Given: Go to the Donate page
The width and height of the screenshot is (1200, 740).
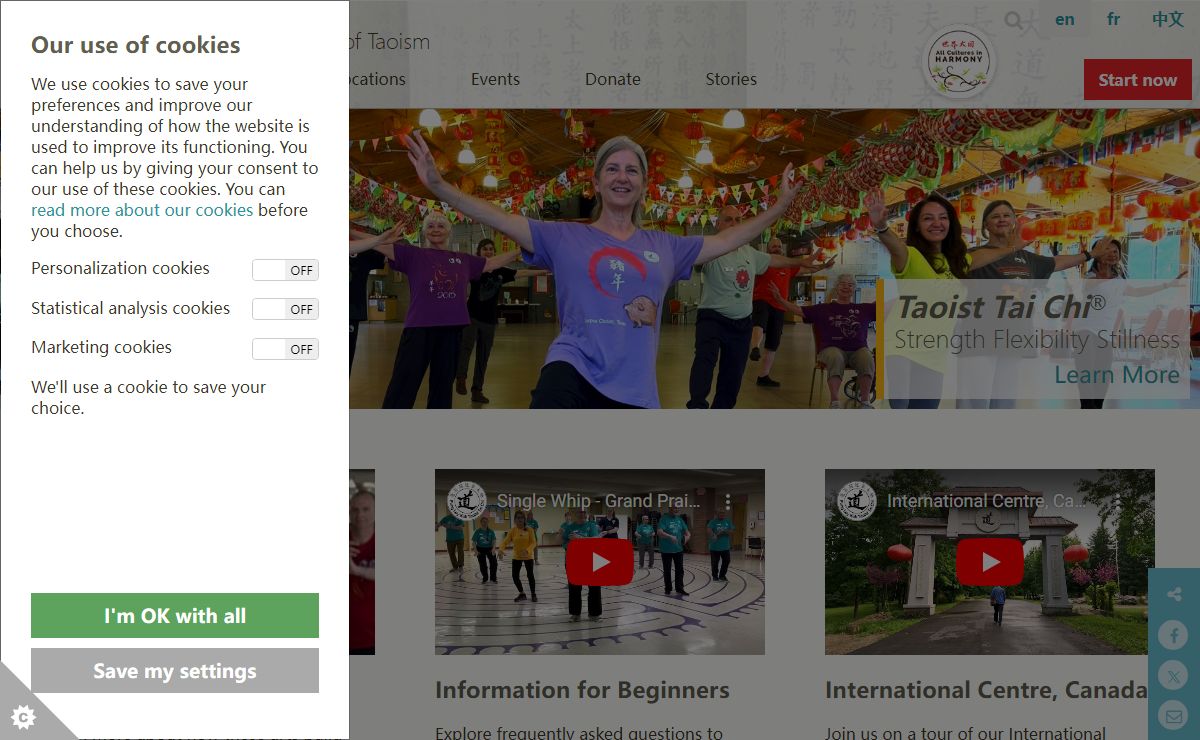Looking at the screenshot, I should point(613,79).
